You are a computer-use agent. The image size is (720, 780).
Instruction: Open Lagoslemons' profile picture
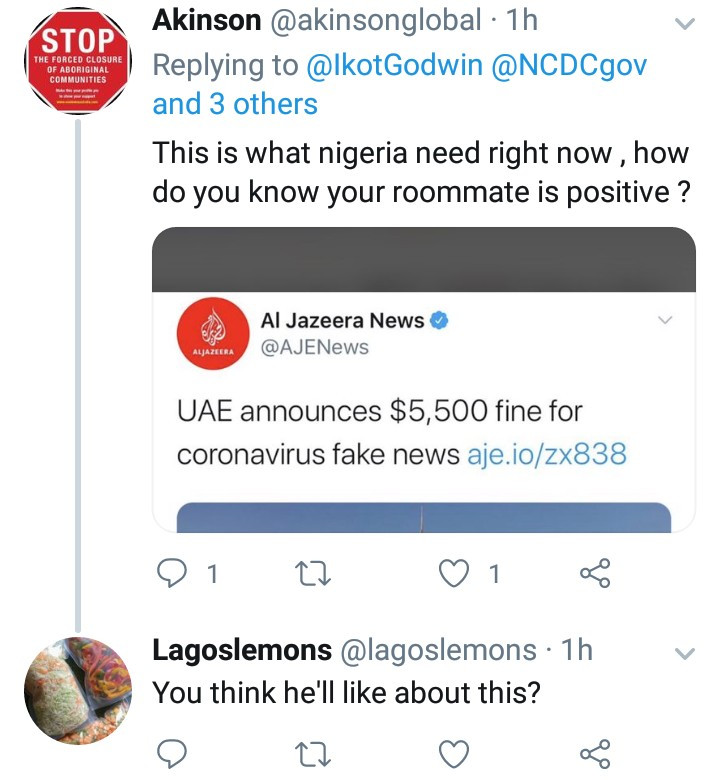tap(78, 691)
